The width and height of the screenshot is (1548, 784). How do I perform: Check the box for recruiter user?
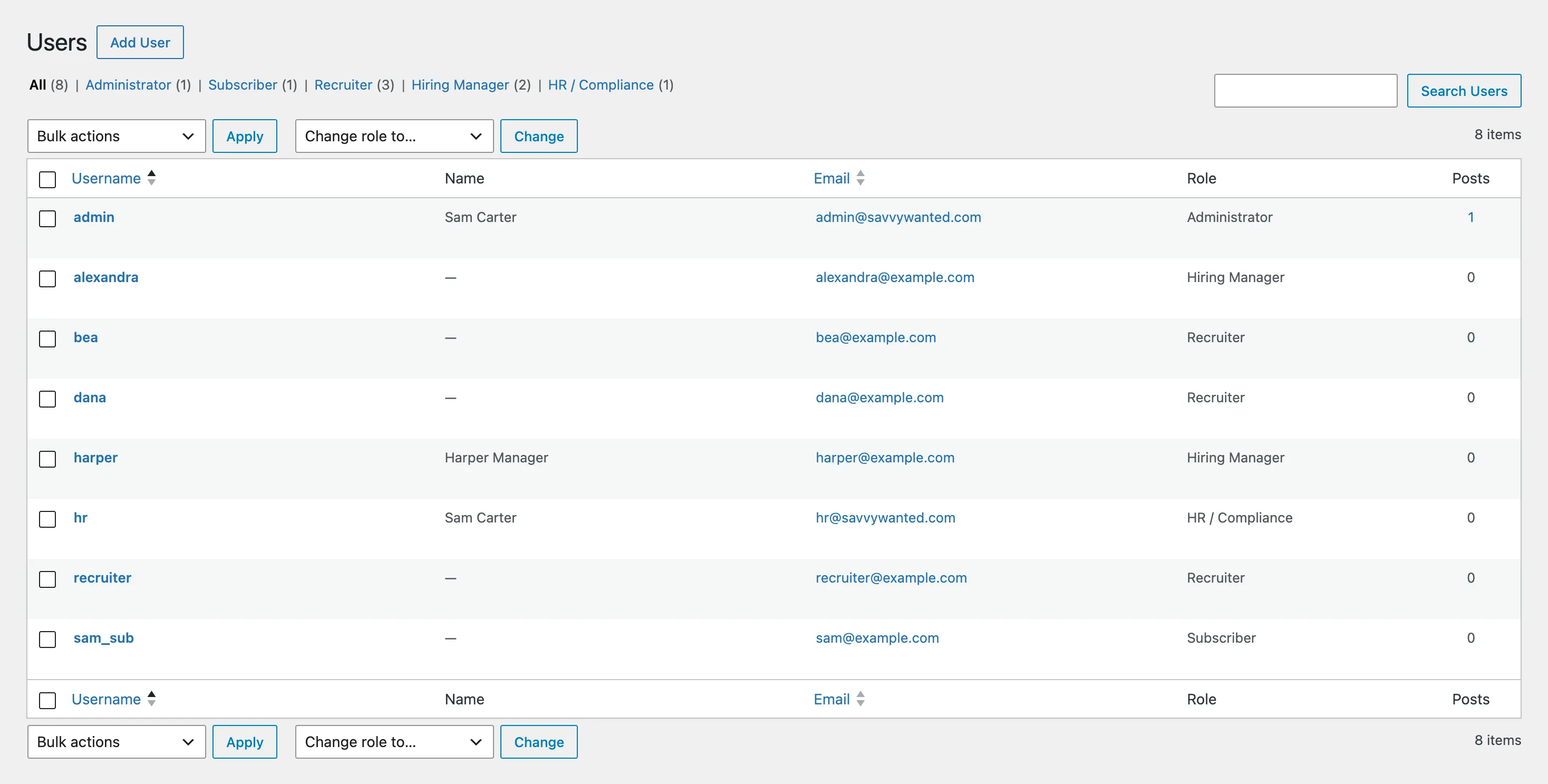tap(47, 579)
